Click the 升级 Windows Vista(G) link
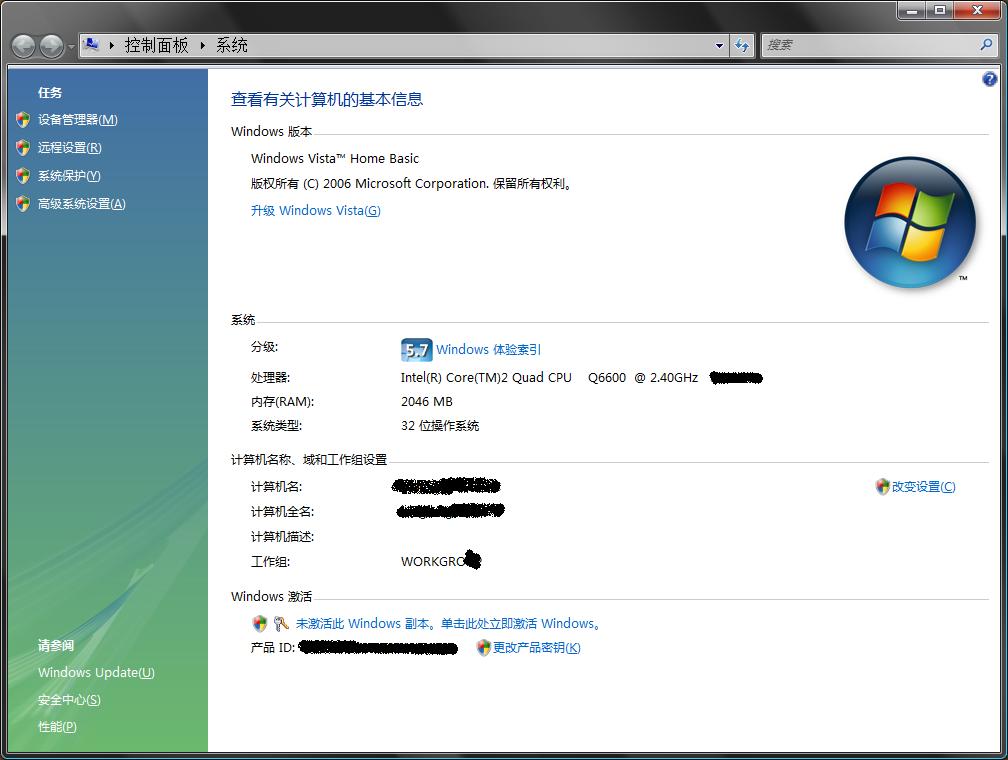This screenshot has width=1008, height=760. click(x=316, y=211)
